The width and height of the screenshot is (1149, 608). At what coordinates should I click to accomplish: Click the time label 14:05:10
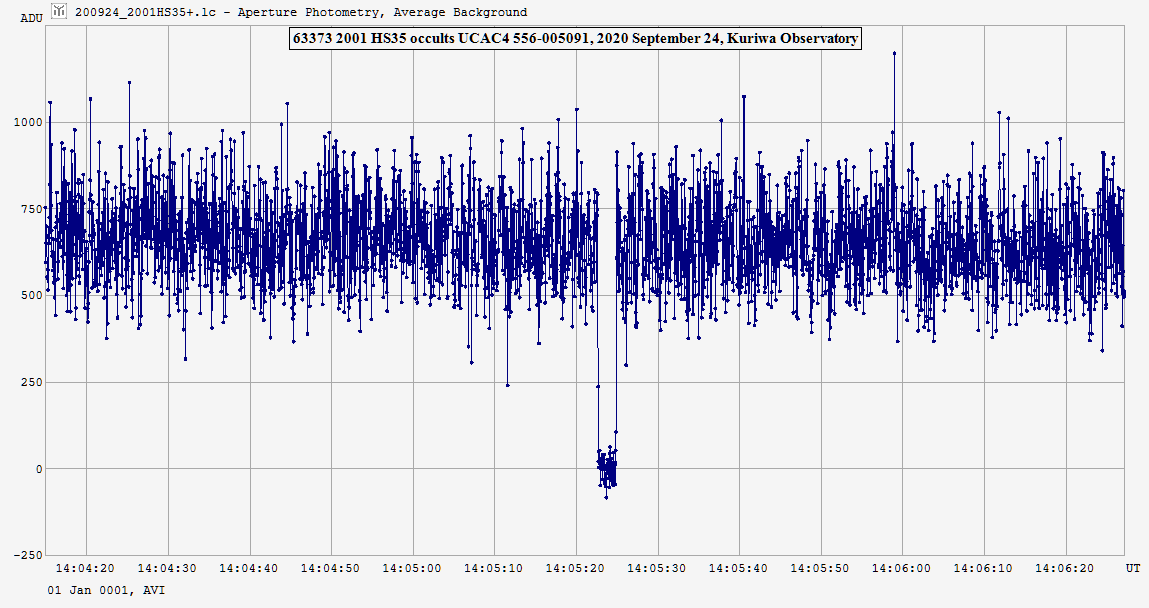(495, 568)
